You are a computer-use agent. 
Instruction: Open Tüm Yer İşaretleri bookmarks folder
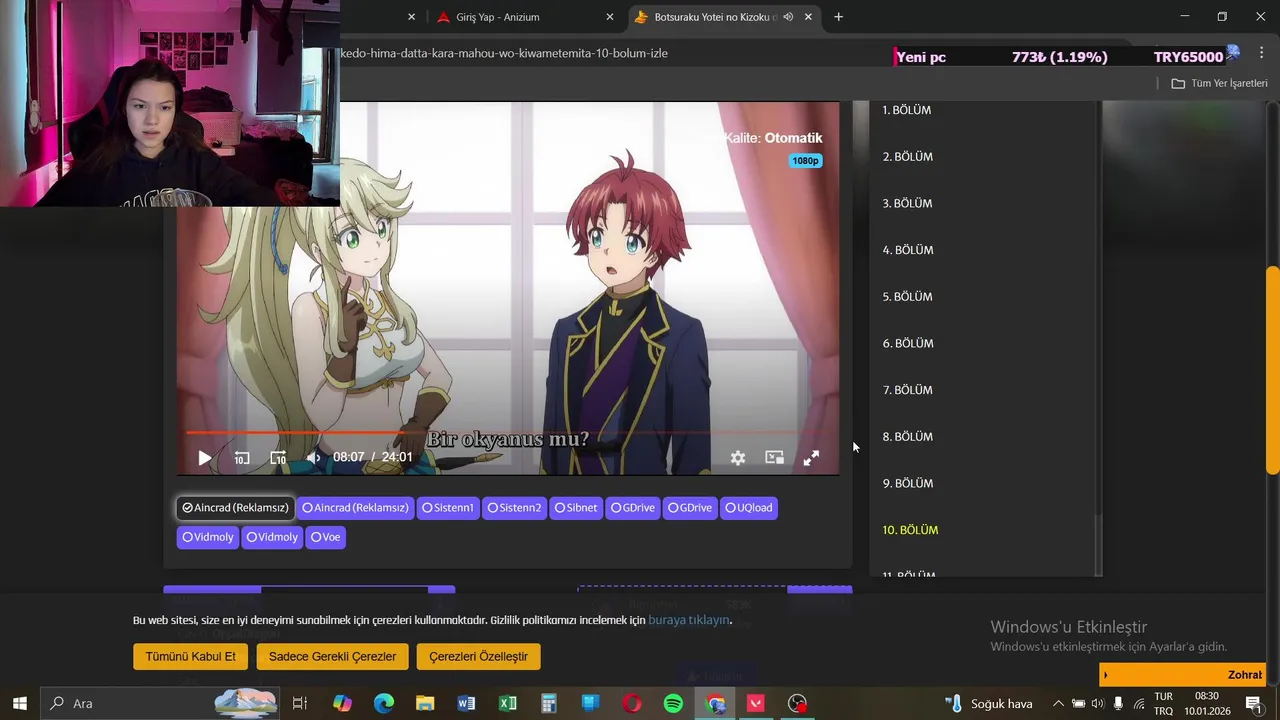click(x=1219, y=83)
